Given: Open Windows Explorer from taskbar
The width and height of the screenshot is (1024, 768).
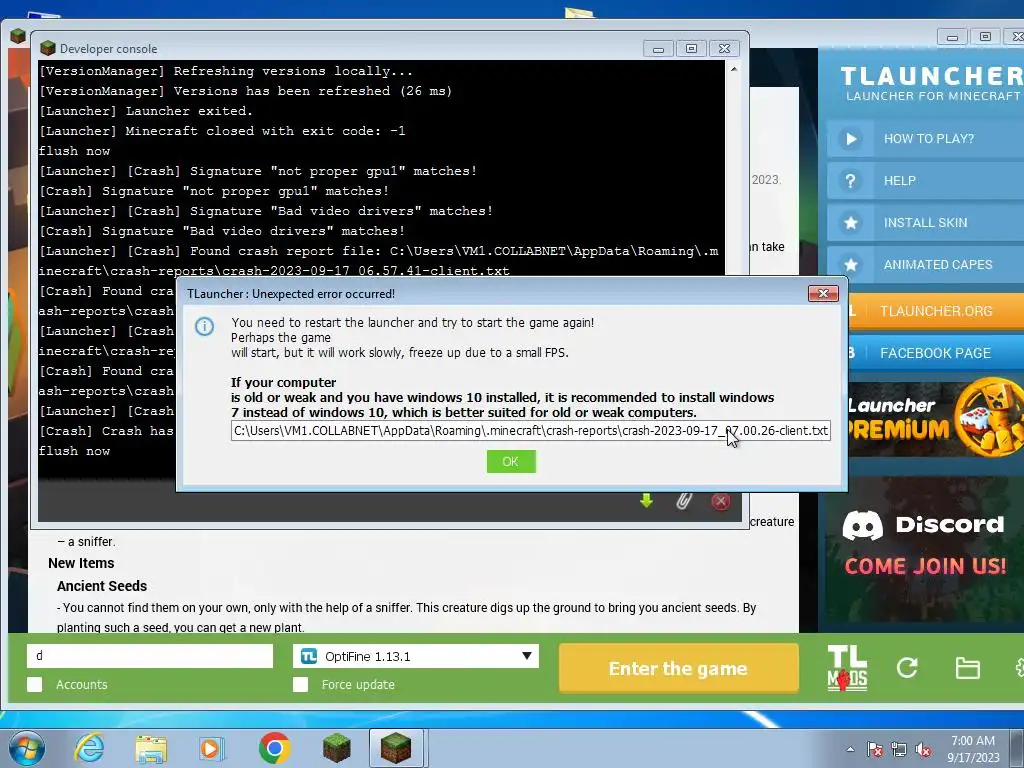Looking at the screenshot, I should (x=151, y=748).
